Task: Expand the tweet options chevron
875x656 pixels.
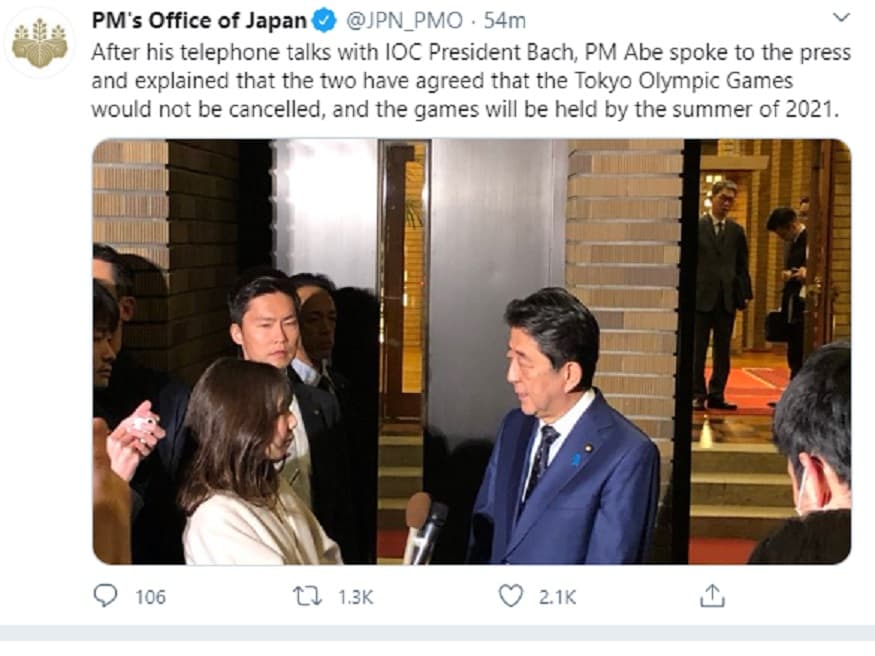Action: click(841, 18)
